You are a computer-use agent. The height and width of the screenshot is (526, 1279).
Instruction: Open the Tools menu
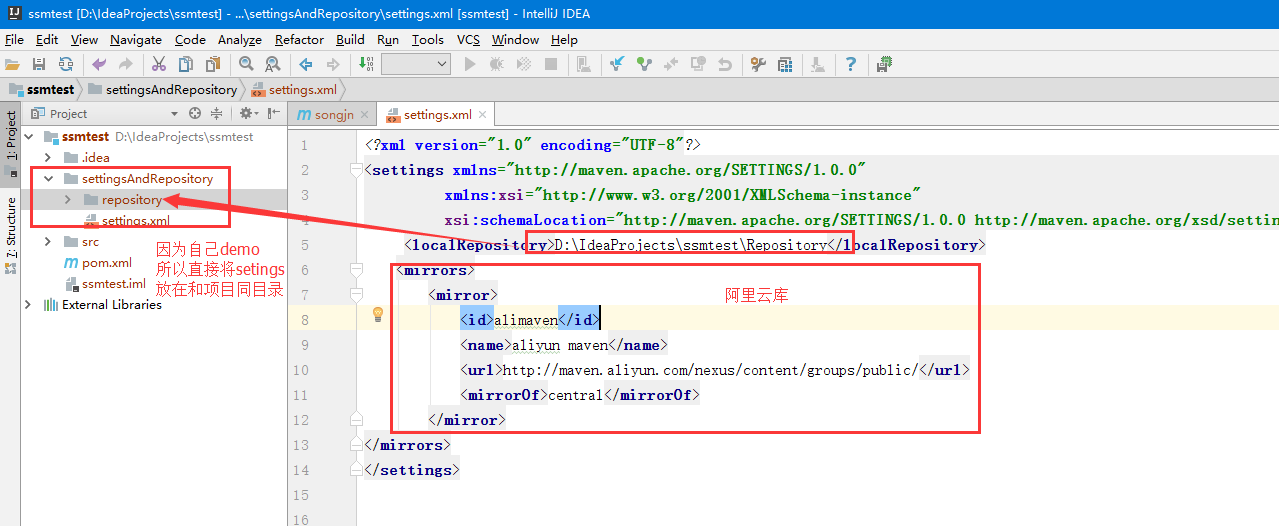428,40
